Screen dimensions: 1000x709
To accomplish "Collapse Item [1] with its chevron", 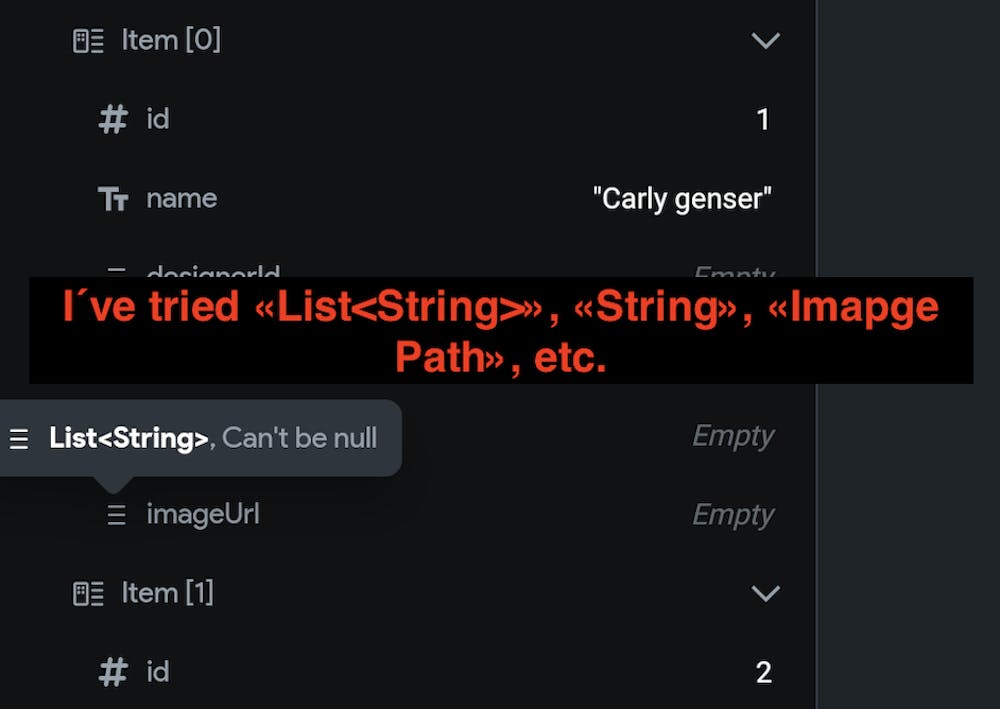I will click(x=765, y=594).
